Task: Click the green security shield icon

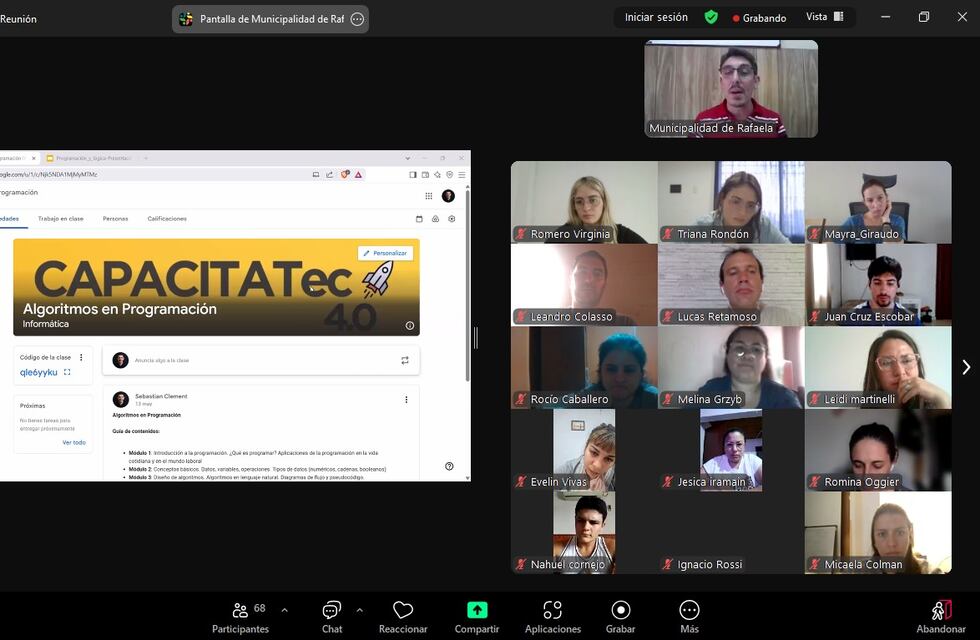Action: 711,17
